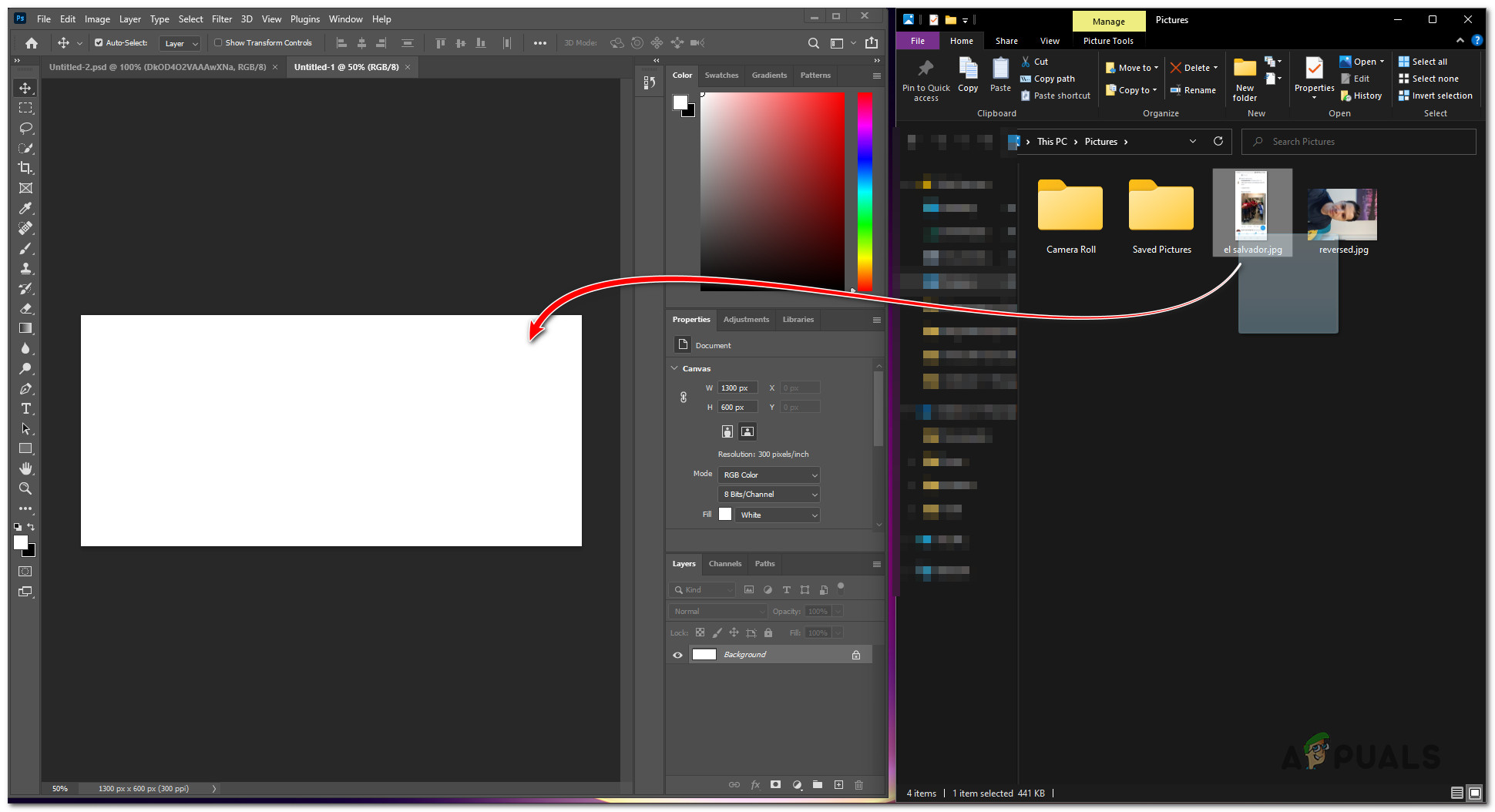The image size is (1495, 812).
Task: Select the reversed.jpg thumbnail
Action: tap(1342, 215)
